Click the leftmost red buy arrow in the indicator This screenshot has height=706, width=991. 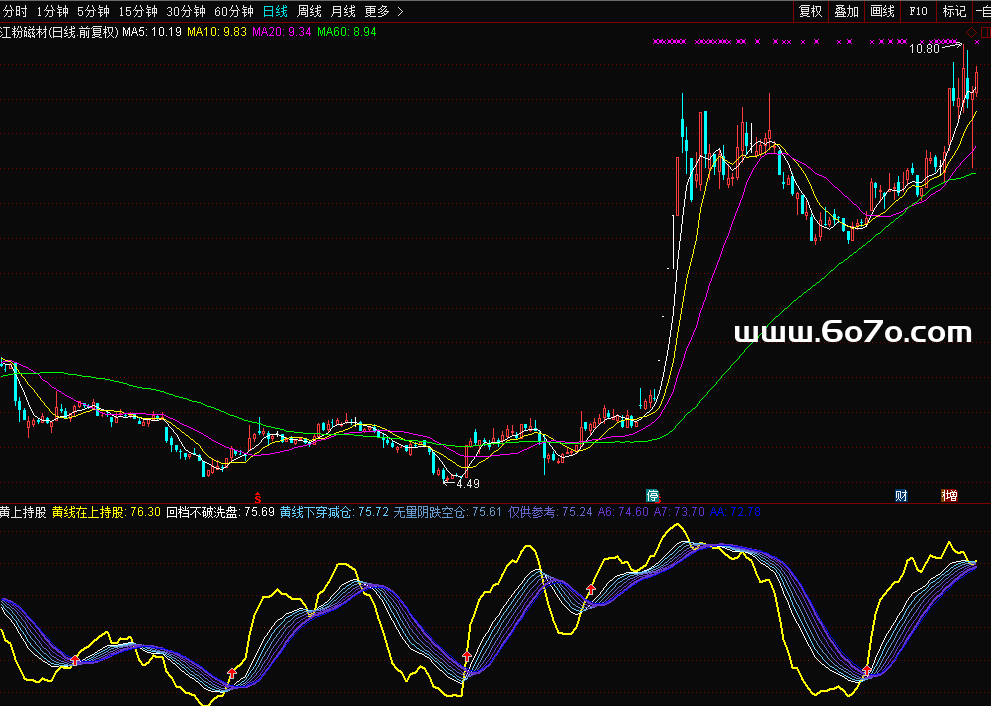(74, 660)
